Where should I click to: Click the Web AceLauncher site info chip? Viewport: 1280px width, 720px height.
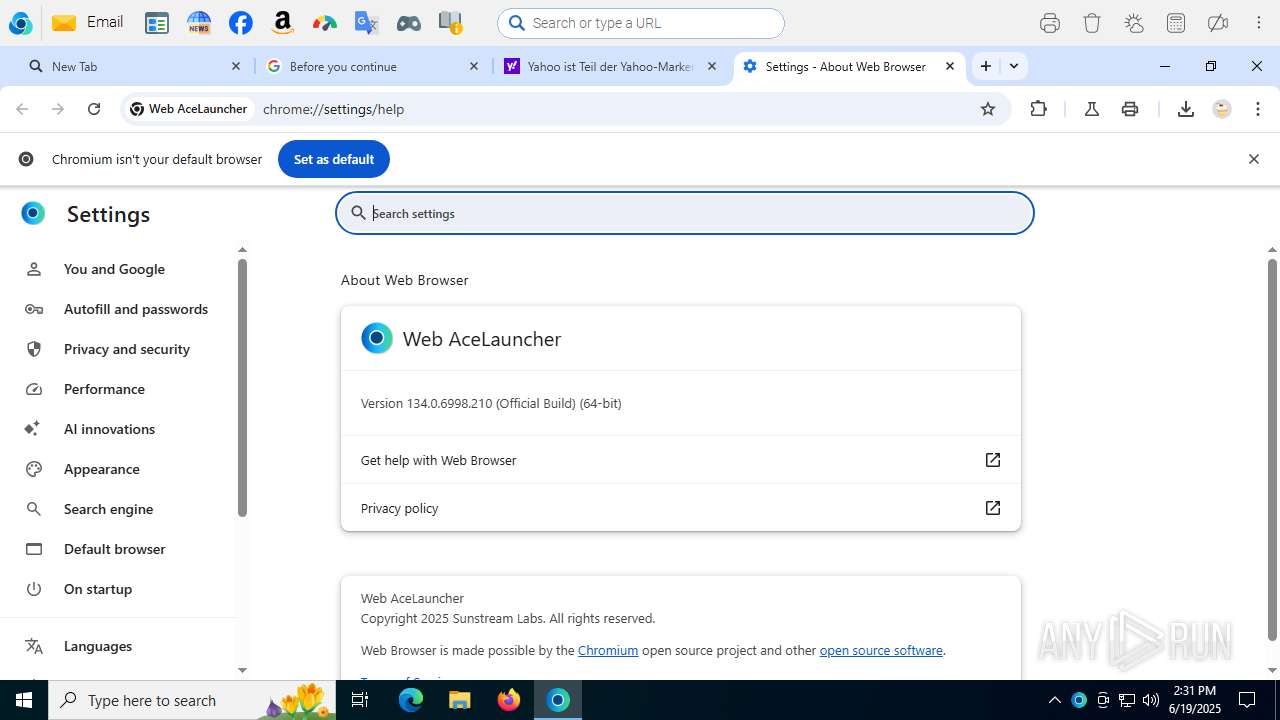click(x=188, y=109)
